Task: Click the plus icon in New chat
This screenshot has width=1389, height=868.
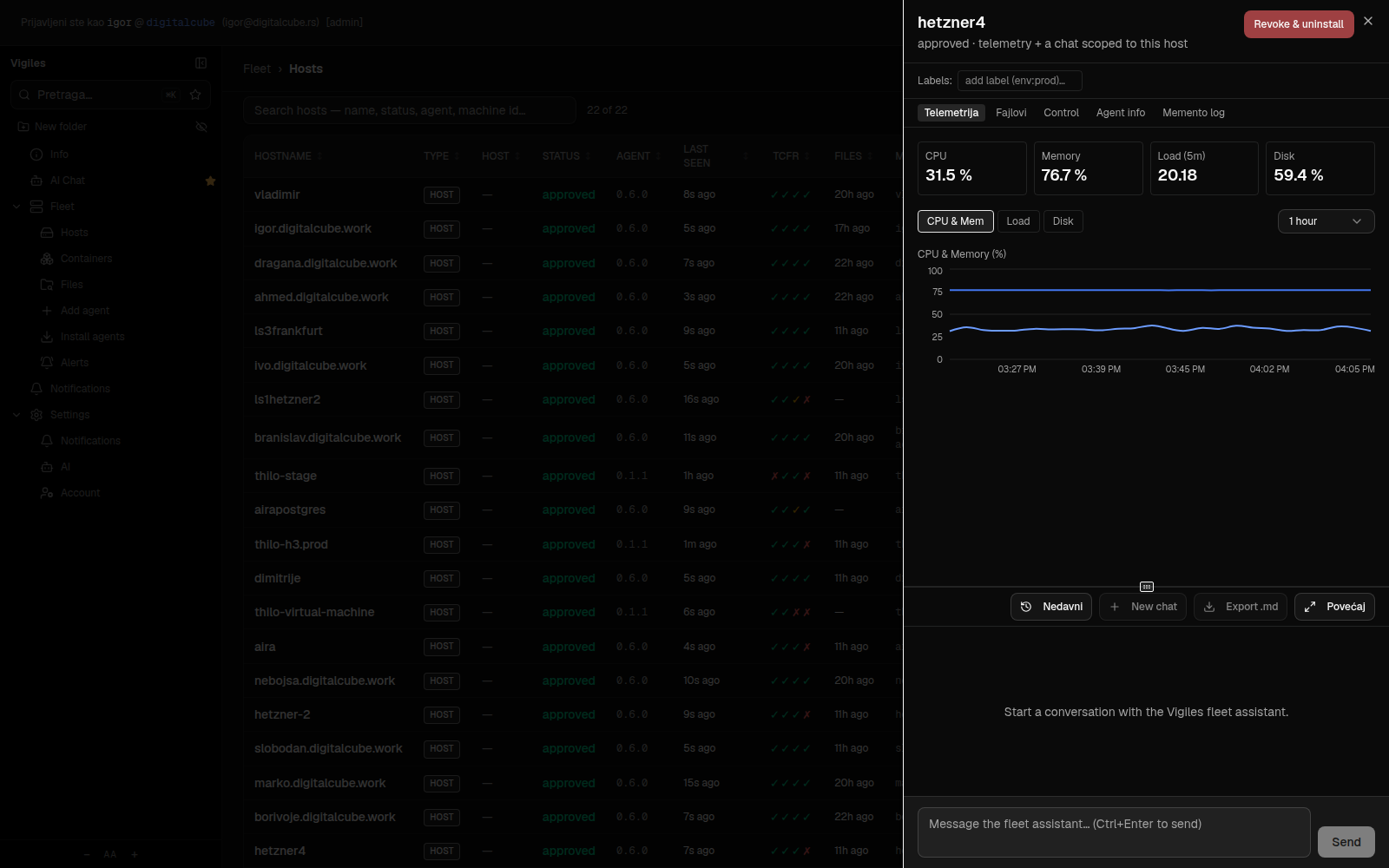Action: 1115,607
